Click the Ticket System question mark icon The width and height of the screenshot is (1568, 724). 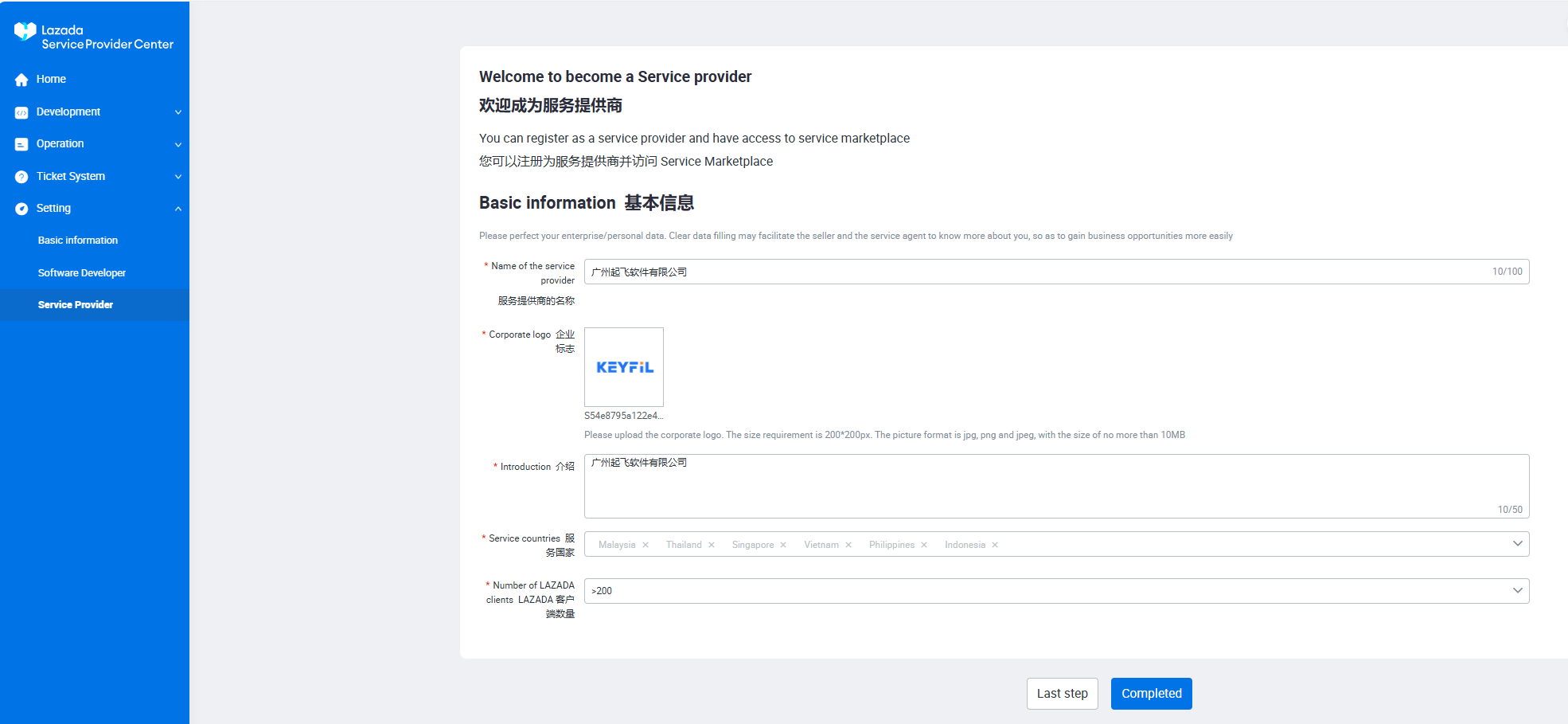click(21, 177)
